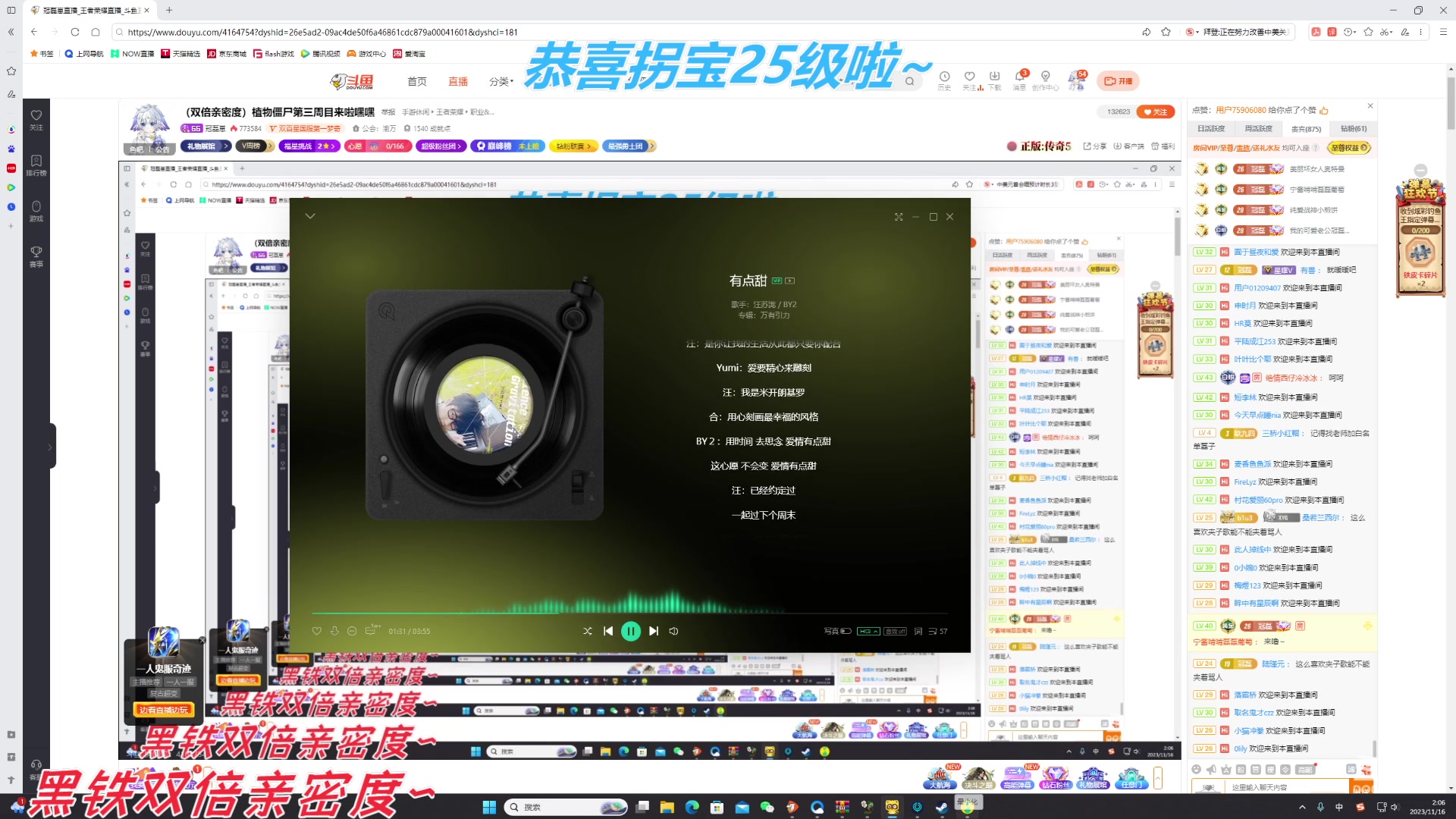Screen dimensions: 1456x819
Task: Skip to next track in music player
Action: [x=654, y=631]
